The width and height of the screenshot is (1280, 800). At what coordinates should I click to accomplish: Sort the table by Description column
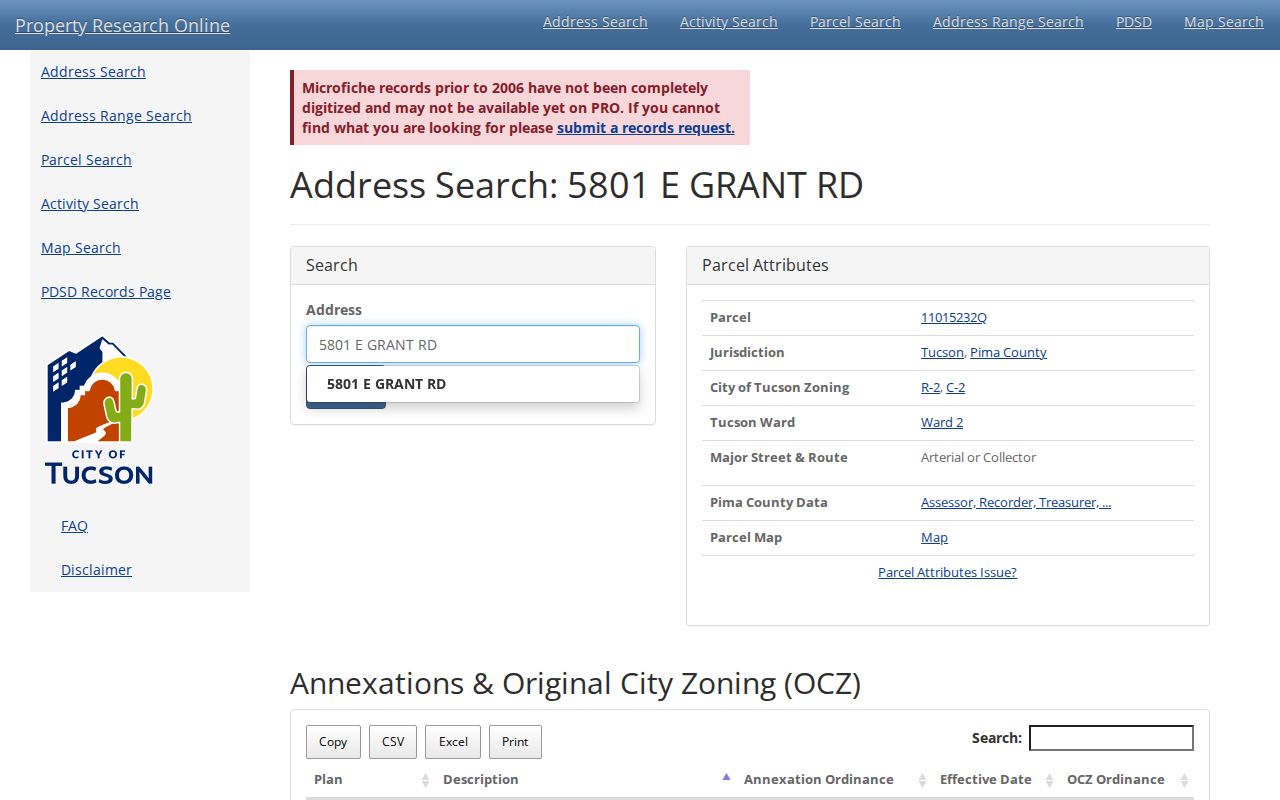[x=585, y=780]
